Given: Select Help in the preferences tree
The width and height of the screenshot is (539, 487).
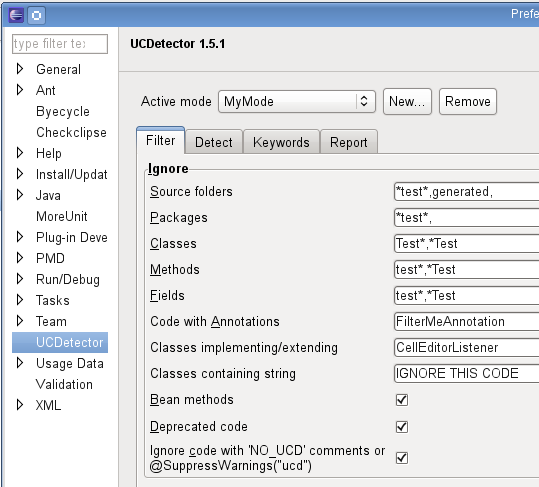Looking at the screenshot, I should (x=49, y=153).
